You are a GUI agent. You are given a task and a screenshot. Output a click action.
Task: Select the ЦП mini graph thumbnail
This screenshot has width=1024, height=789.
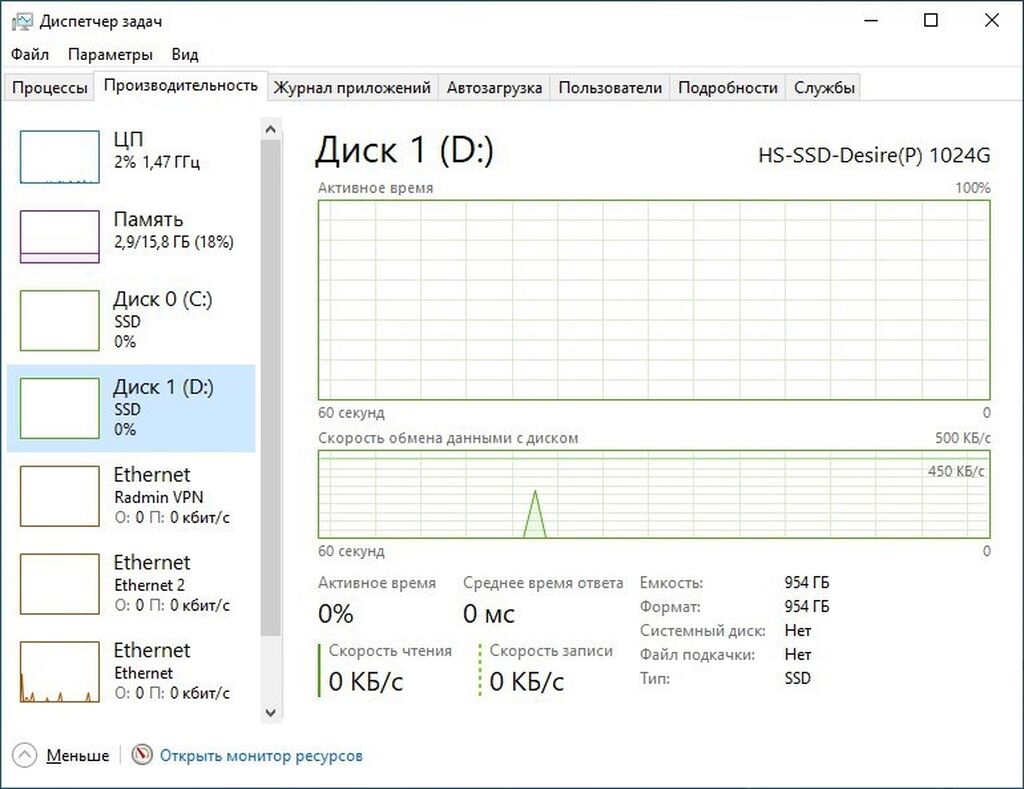point(60,157)
